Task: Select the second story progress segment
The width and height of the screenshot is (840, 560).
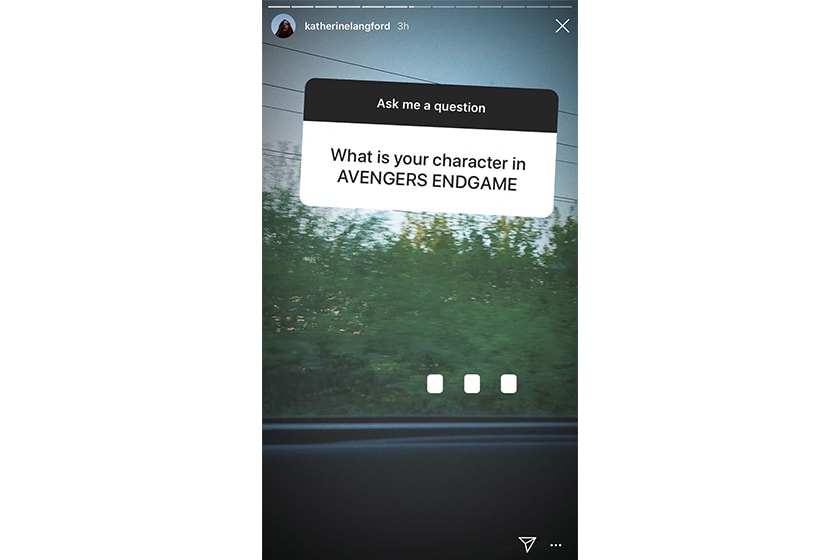Action: (302, 7)
